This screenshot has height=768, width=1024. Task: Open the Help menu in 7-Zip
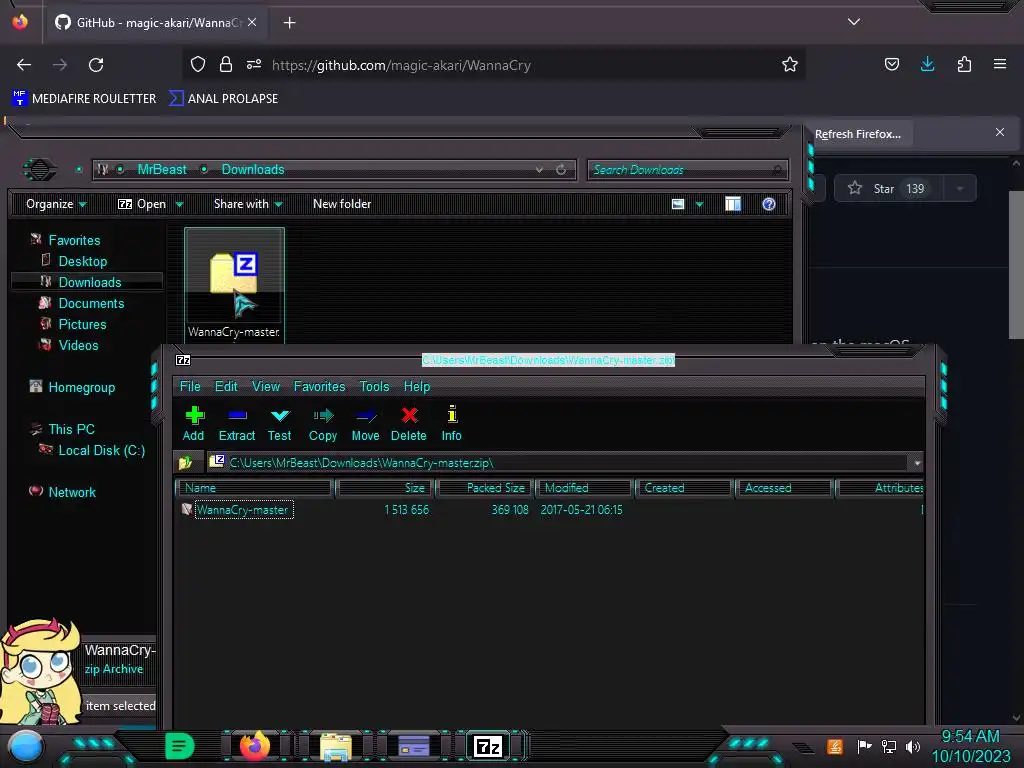pyautogui.click(x=417, y=386)
